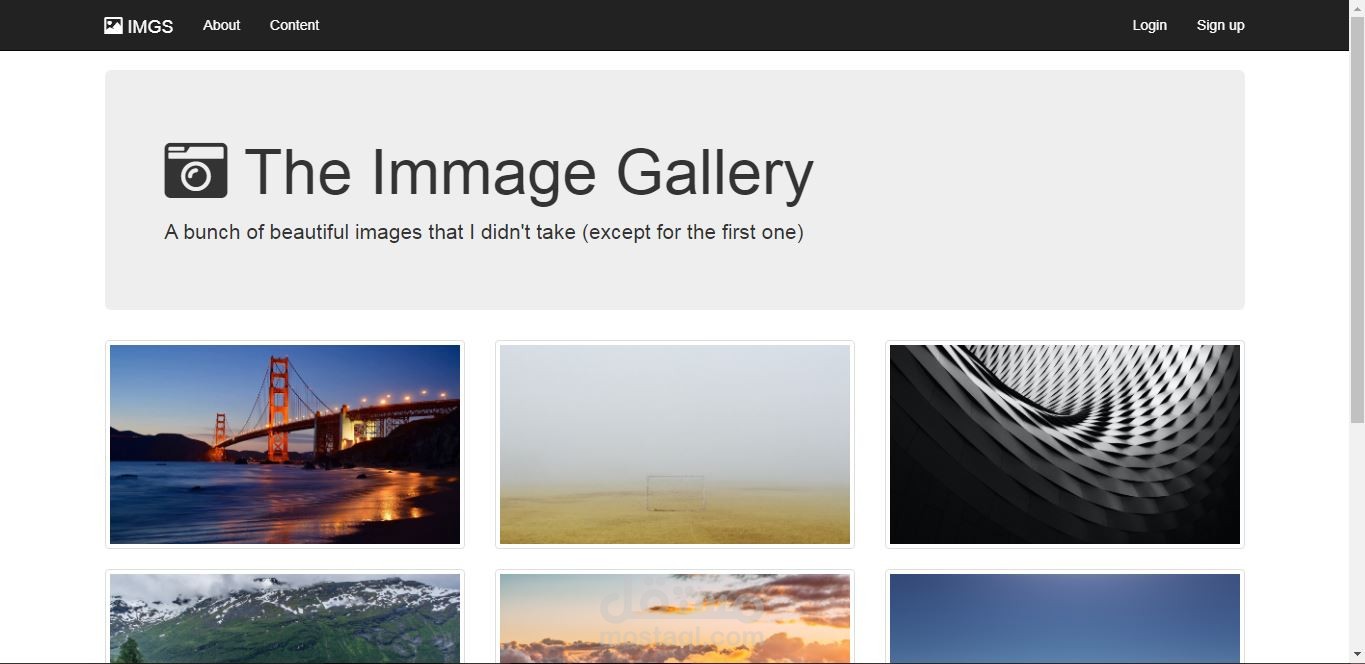Click the large camera icon in the header
Screen dimensions: 1365x664
(196, 170)
